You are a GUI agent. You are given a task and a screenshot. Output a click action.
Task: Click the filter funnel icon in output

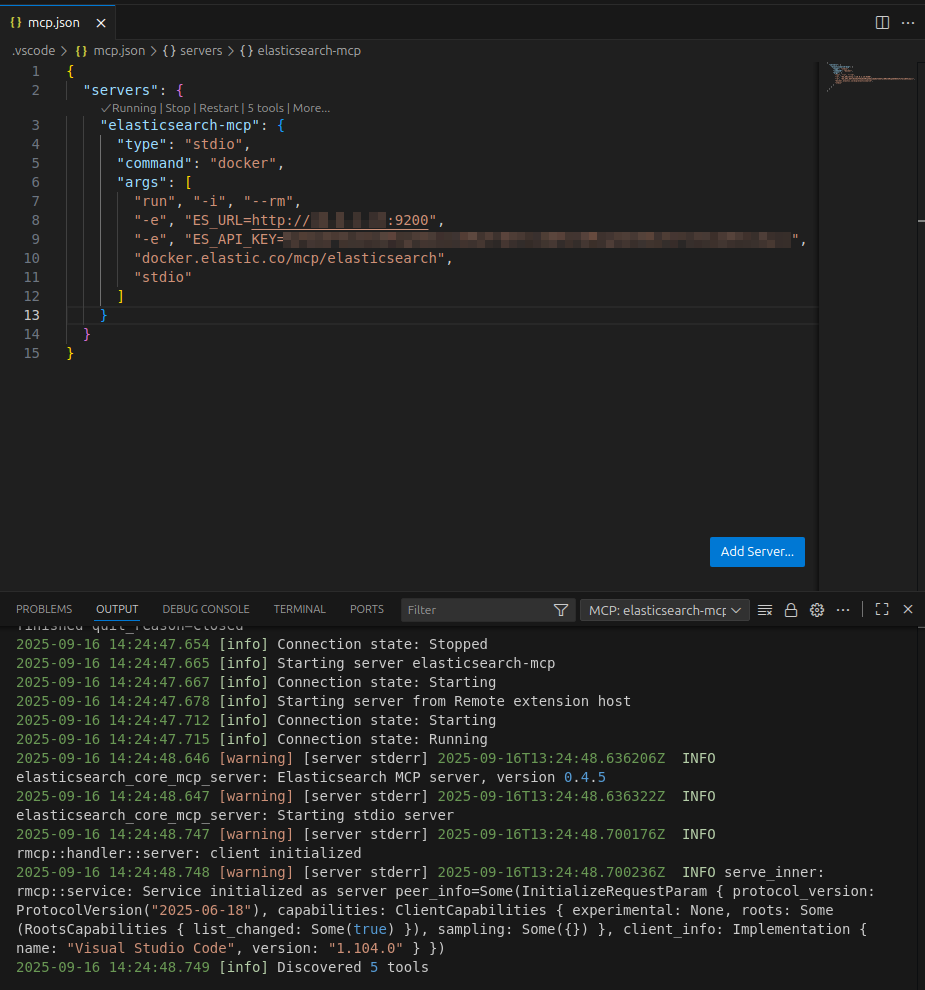click(x=561, y=610)
